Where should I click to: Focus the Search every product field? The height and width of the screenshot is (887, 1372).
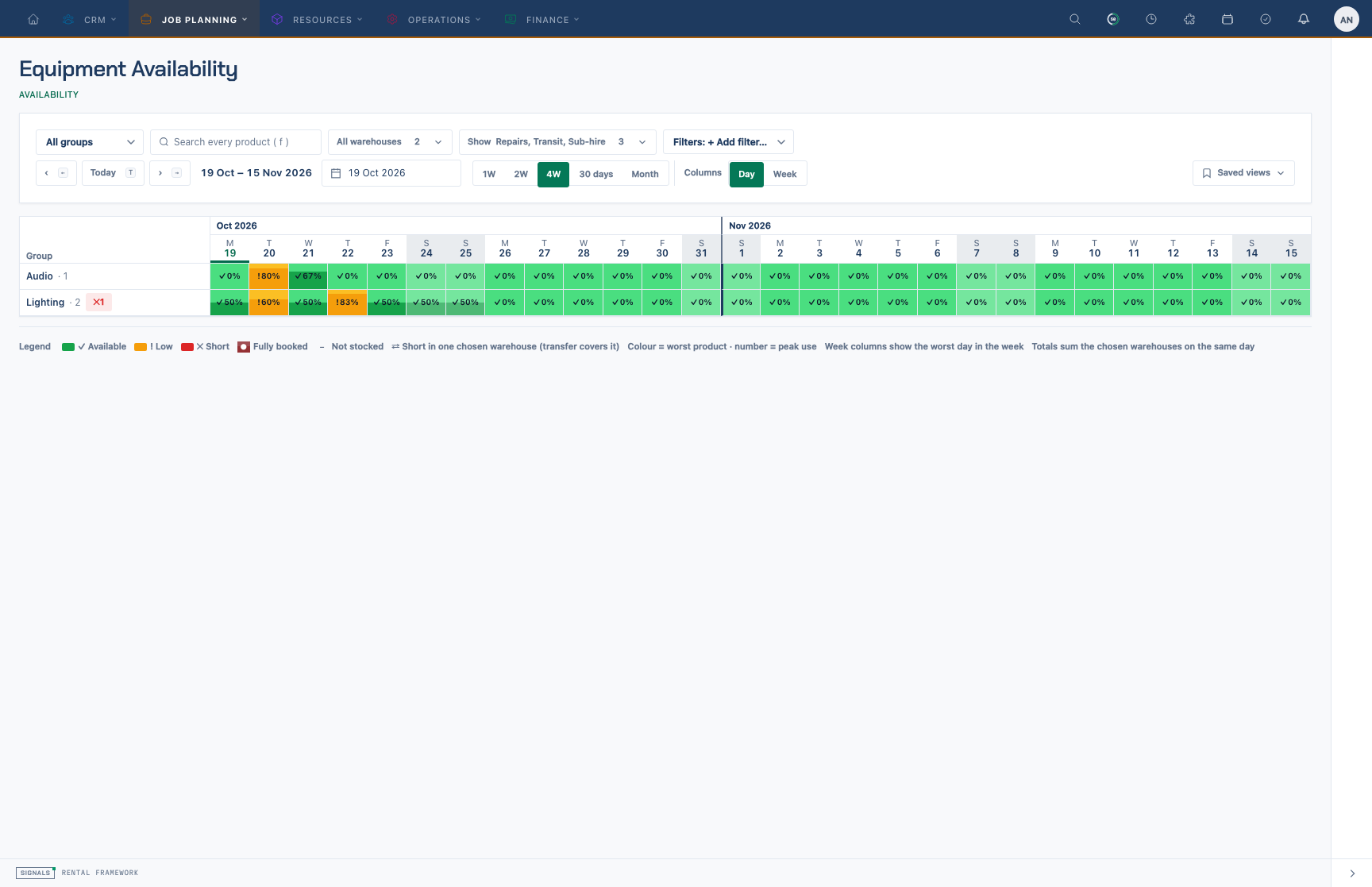click(x=236, y=142)
